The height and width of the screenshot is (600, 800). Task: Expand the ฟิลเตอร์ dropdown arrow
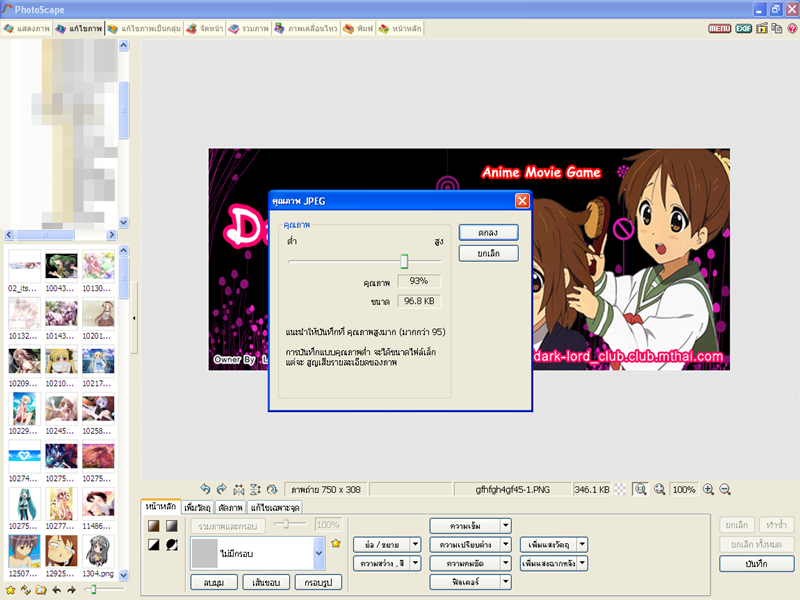click(x=506, y=582)
